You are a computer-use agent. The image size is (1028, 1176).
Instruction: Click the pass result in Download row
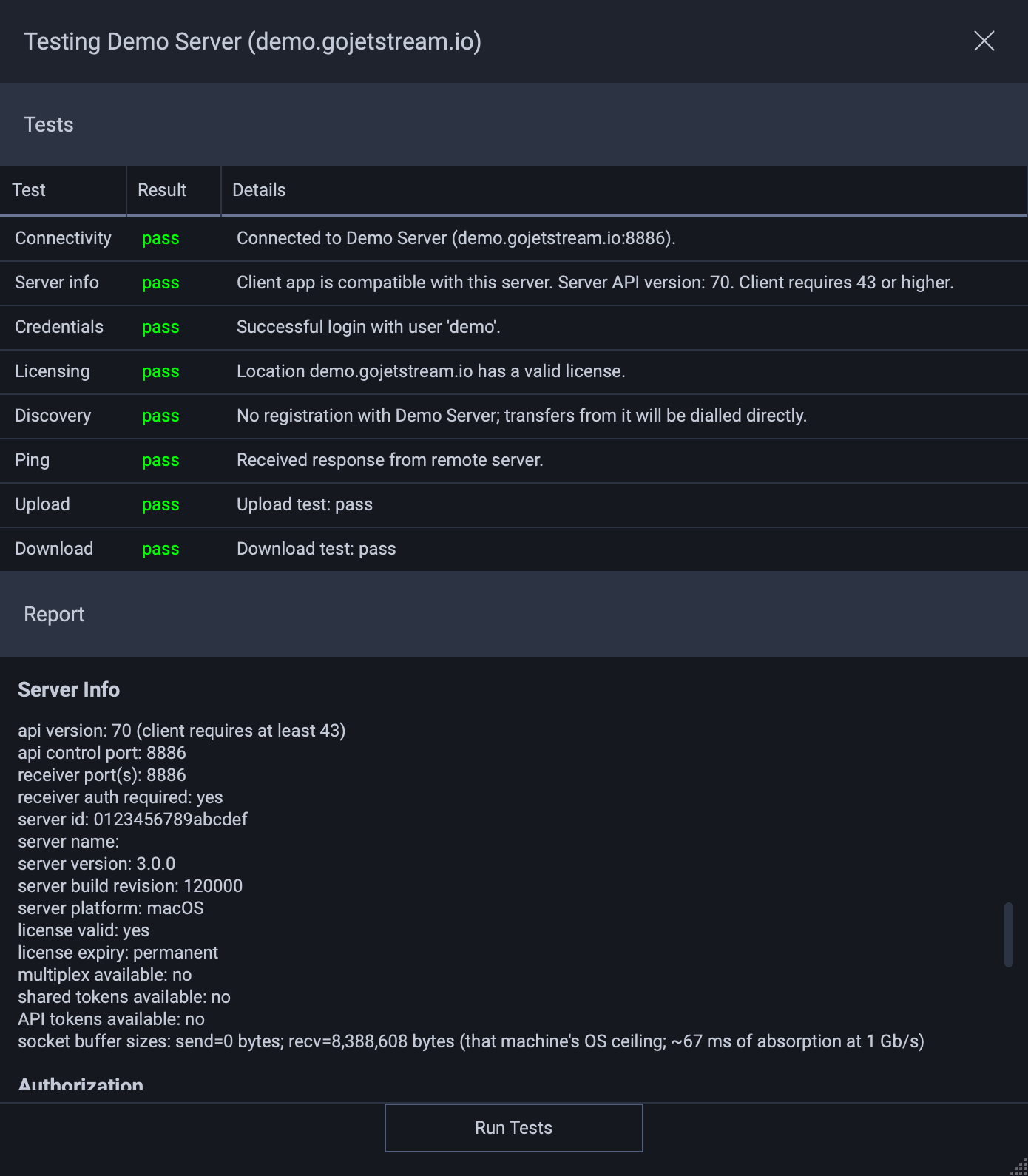pos(160,549)
